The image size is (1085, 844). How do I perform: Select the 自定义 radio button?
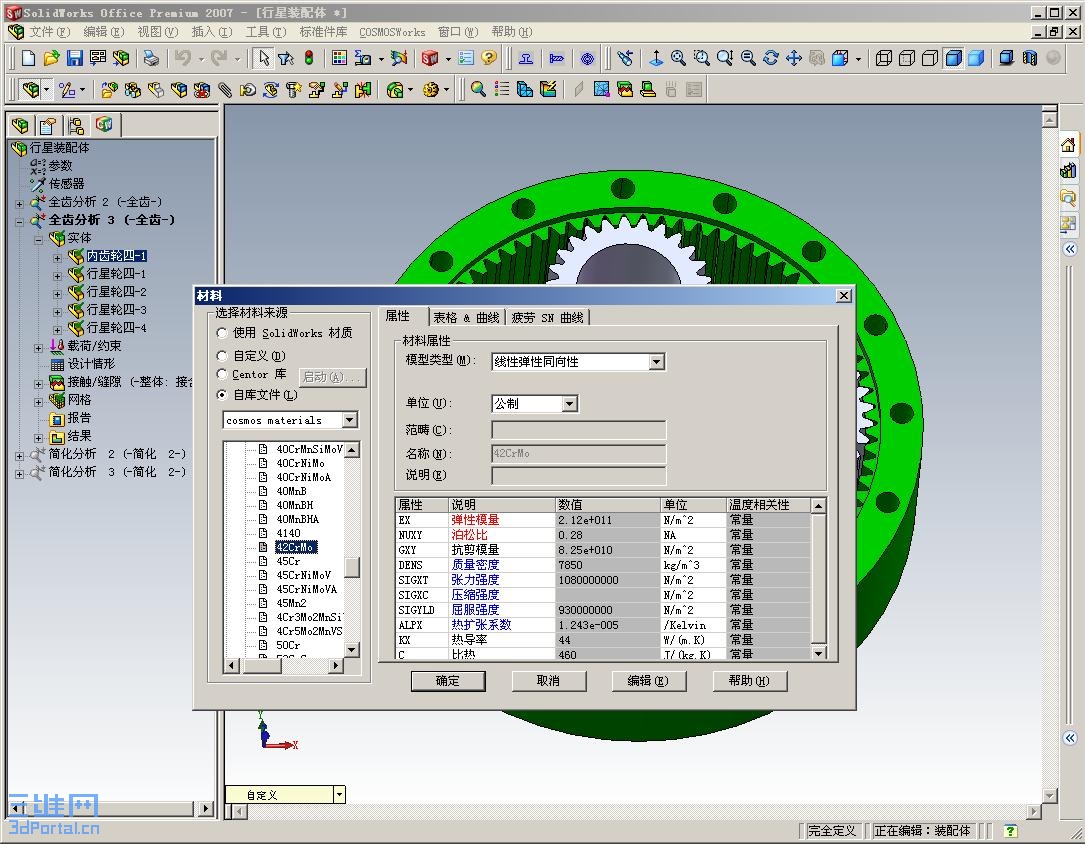click(x=222, y=356)
